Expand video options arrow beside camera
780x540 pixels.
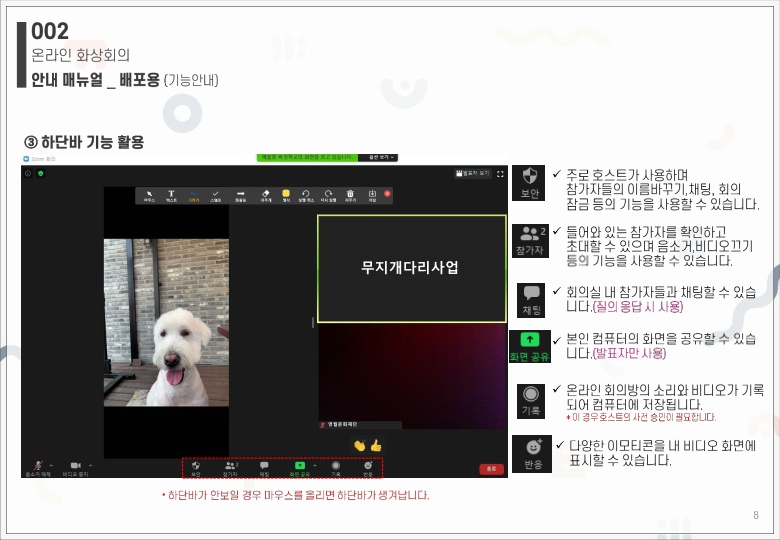click(90, 464)
